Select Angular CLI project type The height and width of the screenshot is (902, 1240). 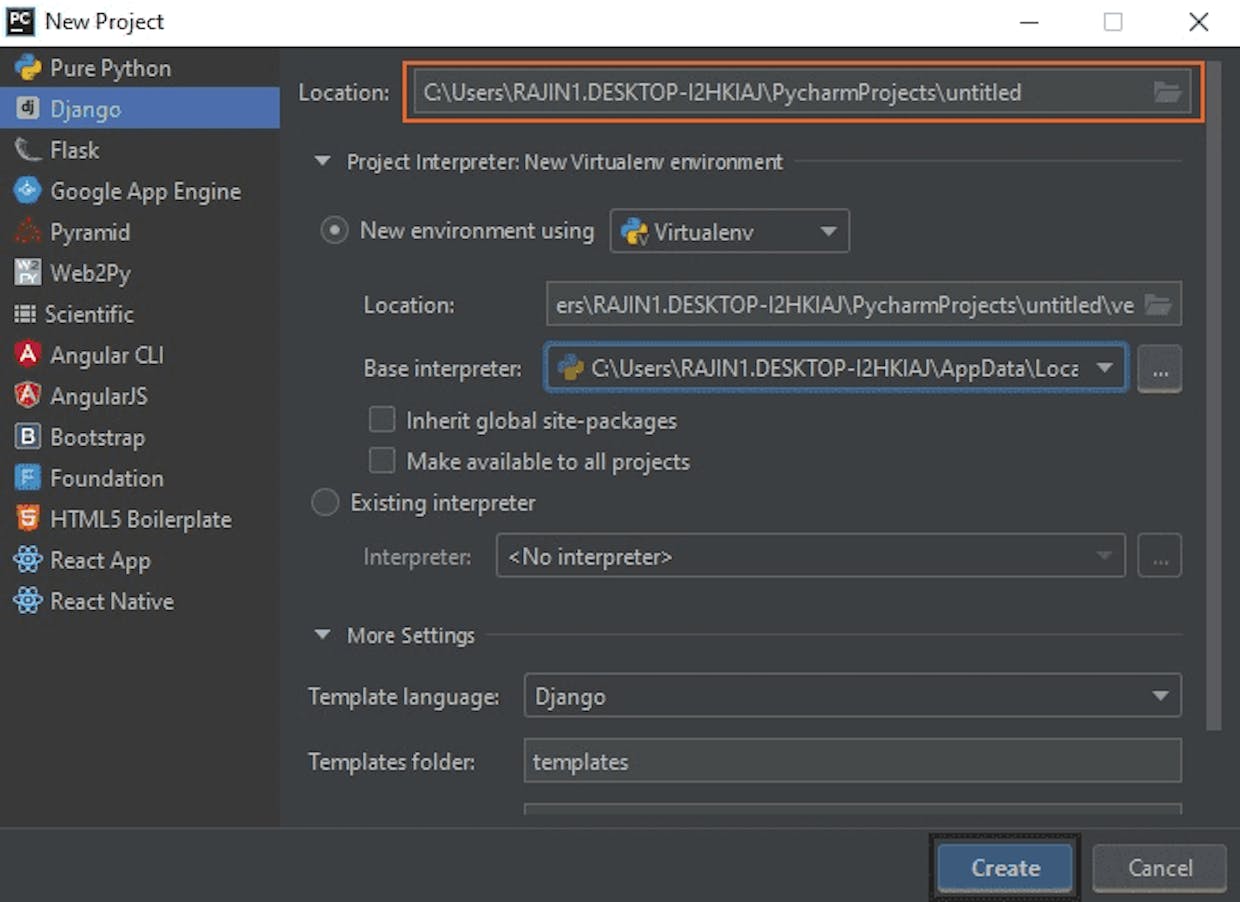(140, 355)
